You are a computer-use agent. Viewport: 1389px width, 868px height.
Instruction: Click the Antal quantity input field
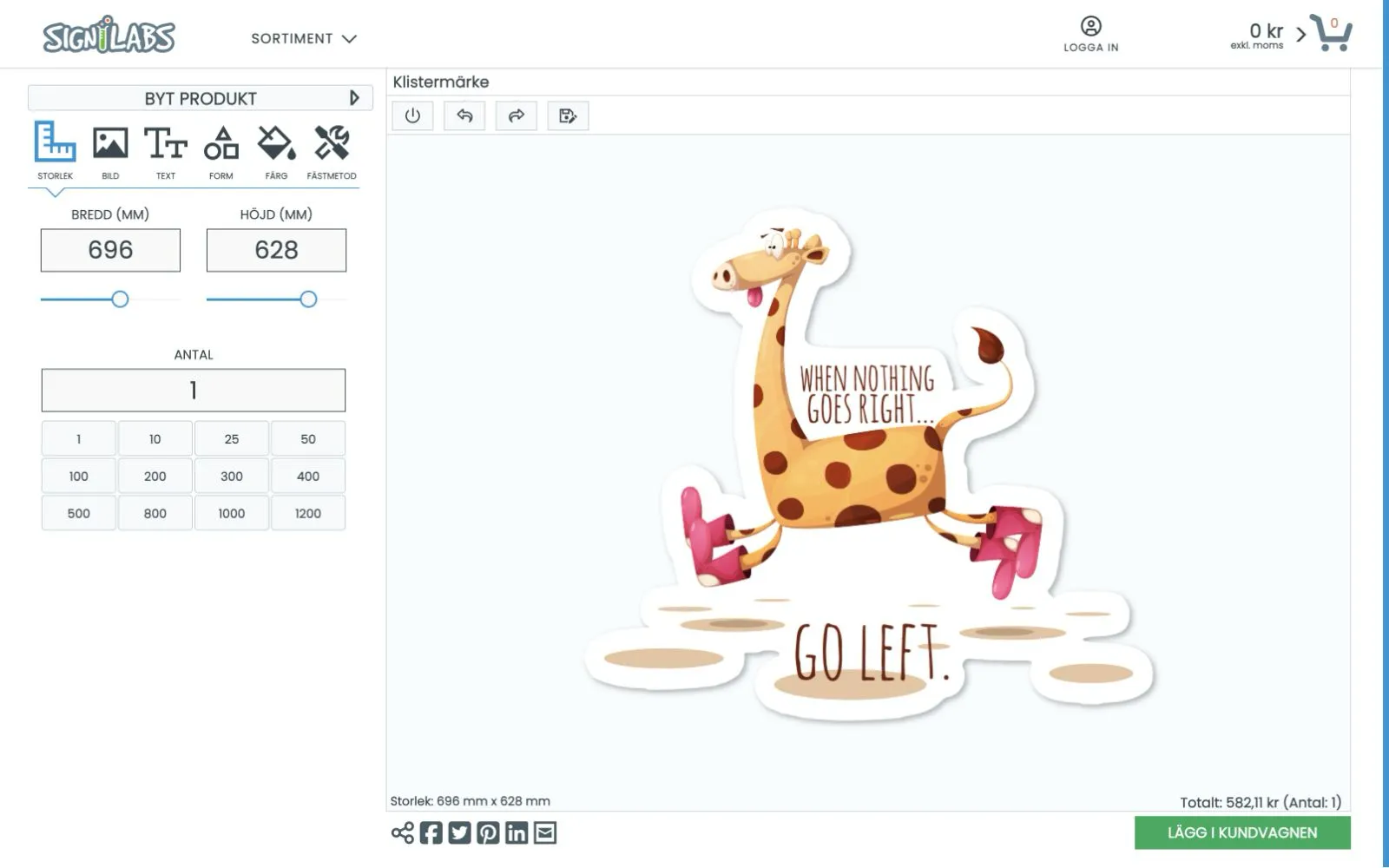click(x=194, y=391)
